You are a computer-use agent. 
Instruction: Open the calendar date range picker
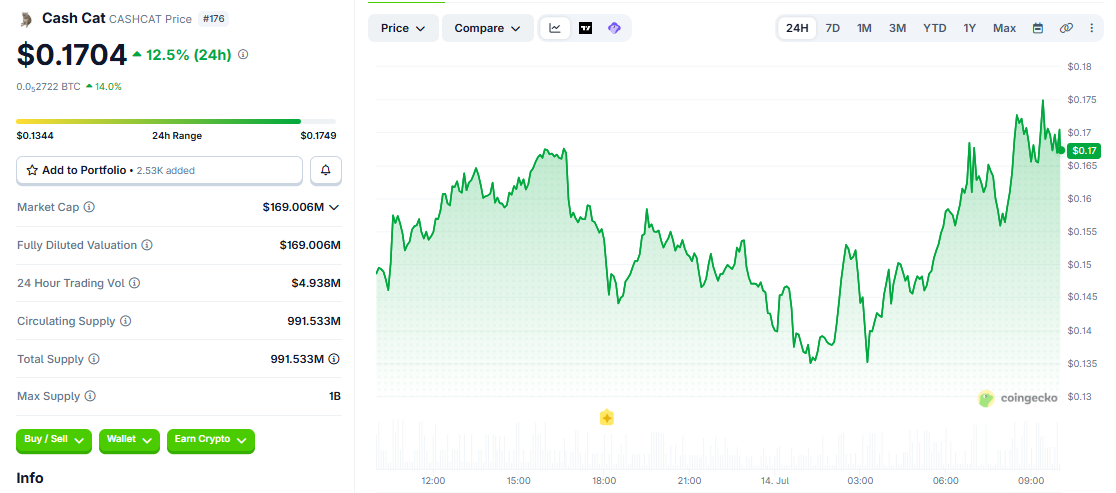[1038, 28]
